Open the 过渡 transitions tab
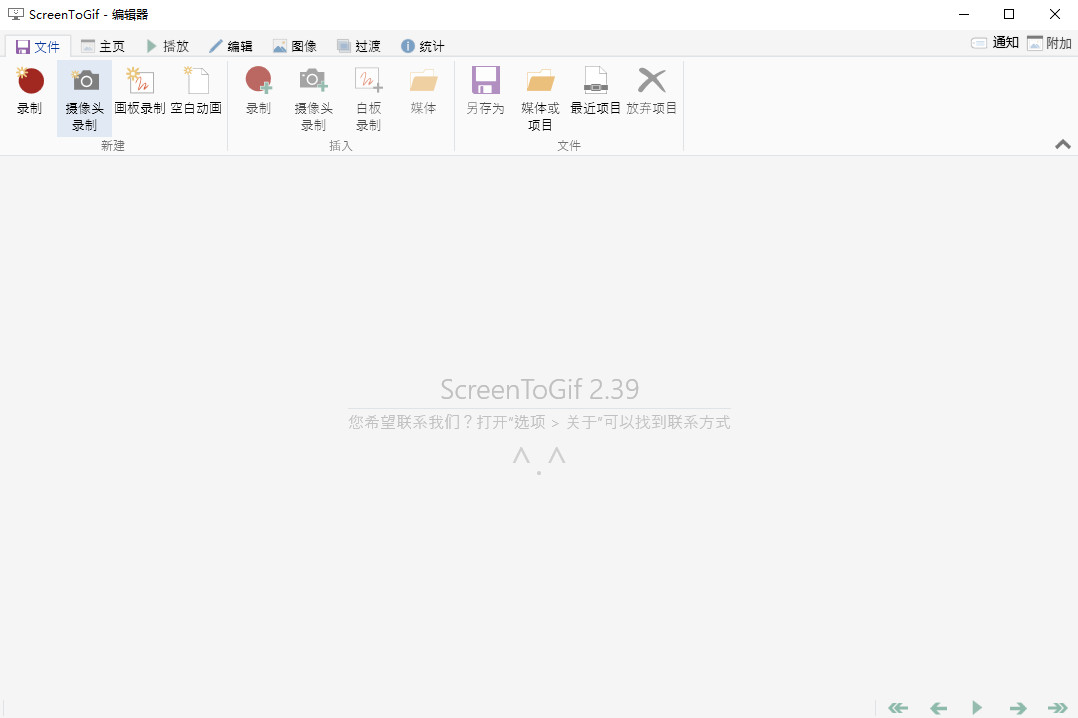The image size is (1078, 718). click(x=359, y=45)
